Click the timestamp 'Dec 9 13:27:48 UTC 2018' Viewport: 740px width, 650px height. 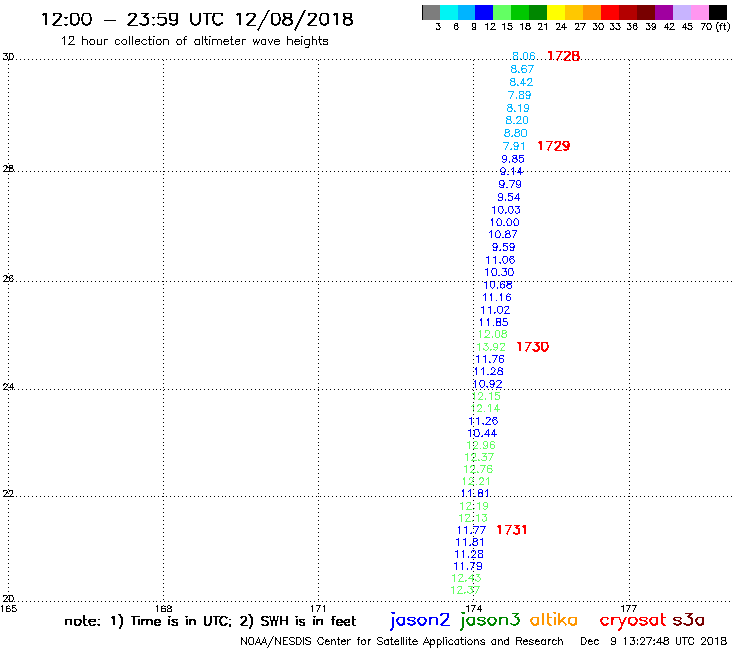pyautogui.click(x=654, y=641)
